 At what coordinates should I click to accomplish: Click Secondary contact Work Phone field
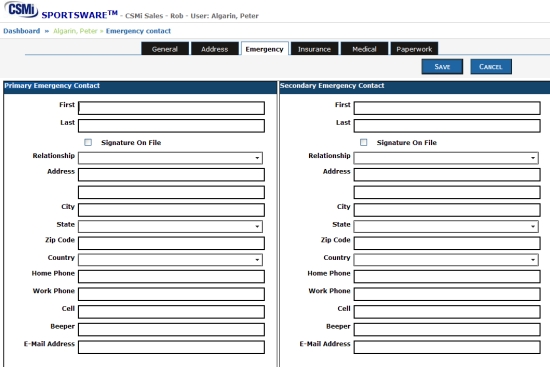447,294
